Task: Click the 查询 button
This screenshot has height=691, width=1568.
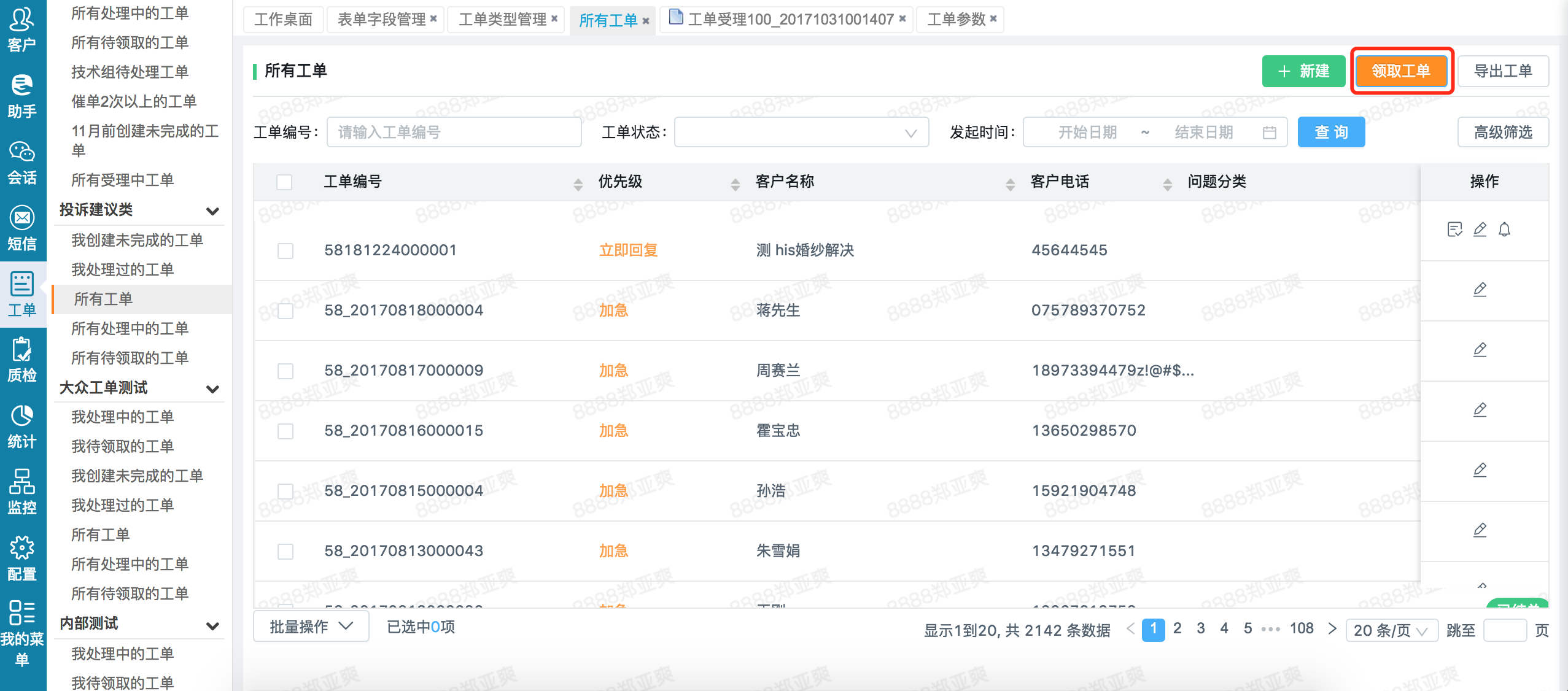Action: tap(1331, 132)
